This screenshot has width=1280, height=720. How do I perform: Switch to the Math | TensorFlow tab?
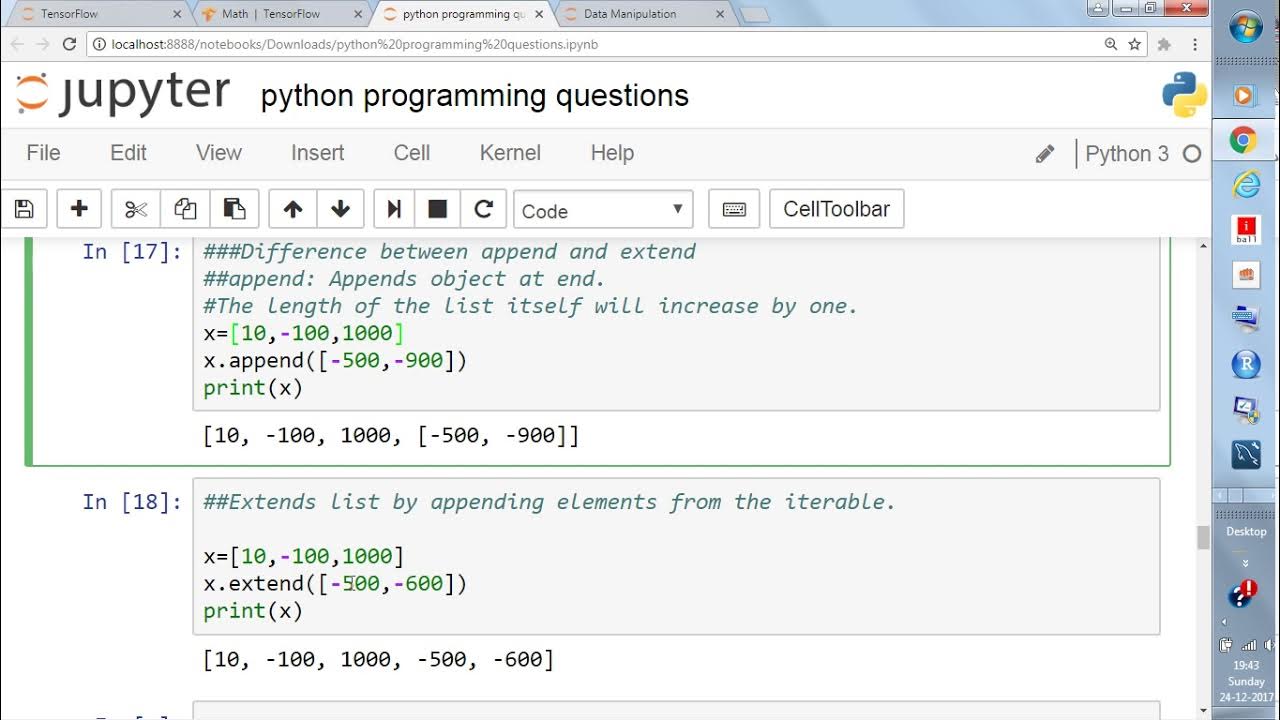270,14
